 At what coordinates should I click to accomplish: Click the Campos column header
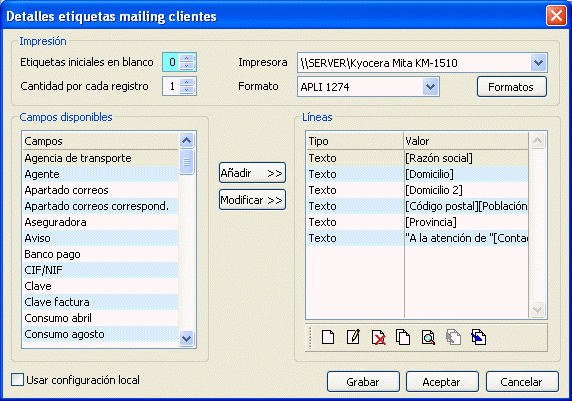(x=101, y=141)
